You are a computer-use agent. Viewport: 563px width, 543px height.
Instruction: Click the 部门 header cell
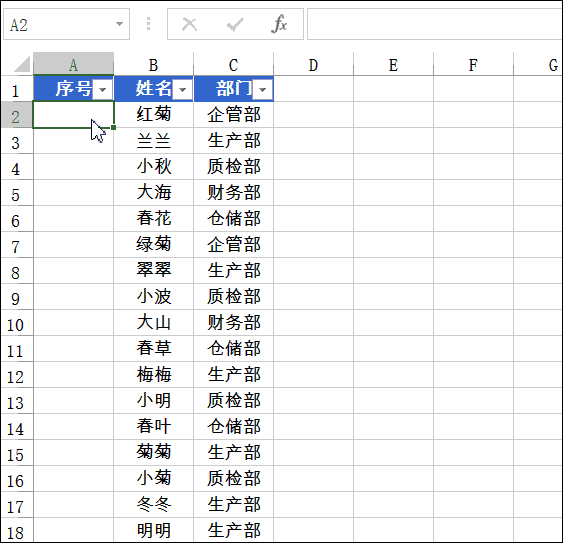pyautogui.click(x=234, y=89)
